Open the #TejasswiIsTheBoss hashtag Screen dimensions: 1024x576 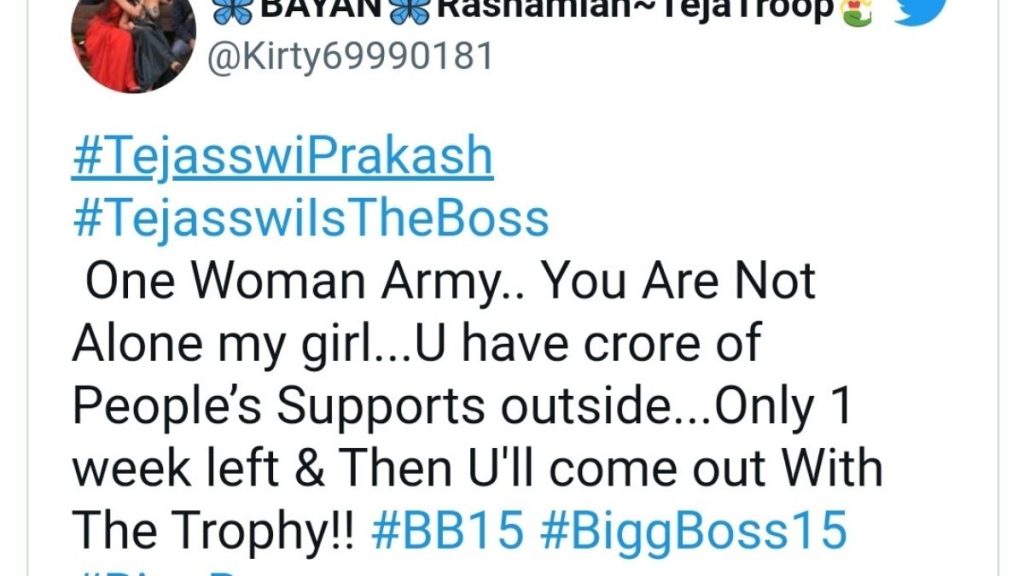[x=311, y=218]
